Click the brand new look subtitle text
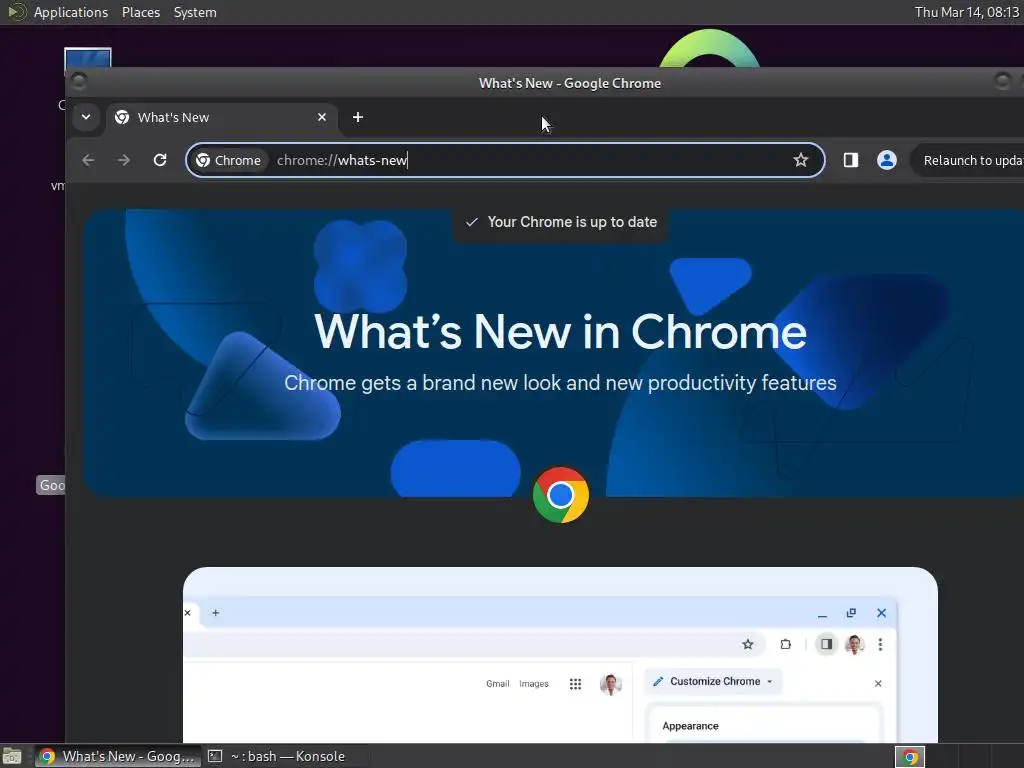This screenshot has width=1024, height=768. point(560,383)
